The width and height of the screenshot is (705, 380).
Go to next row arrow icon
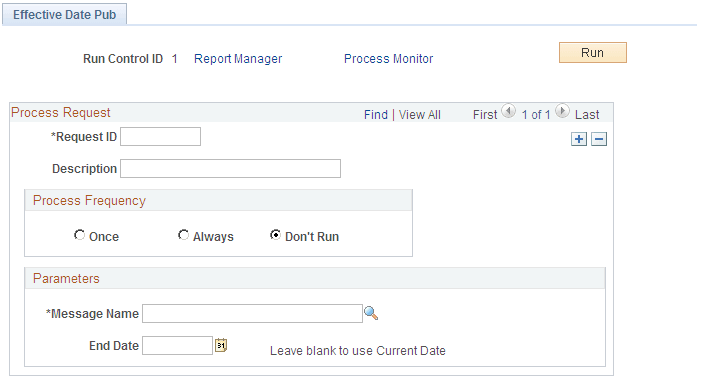562,111
